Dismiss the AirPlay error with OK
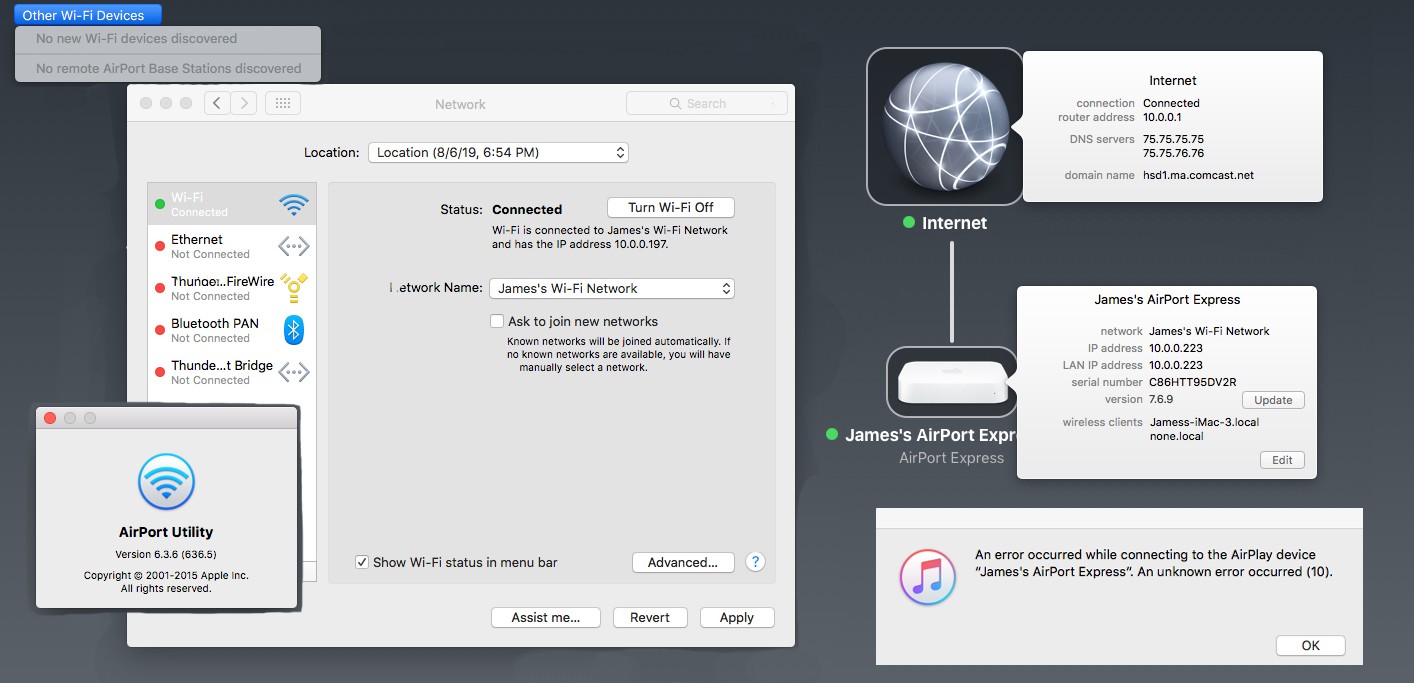 pyautogui.click(x=1311, y=645)
